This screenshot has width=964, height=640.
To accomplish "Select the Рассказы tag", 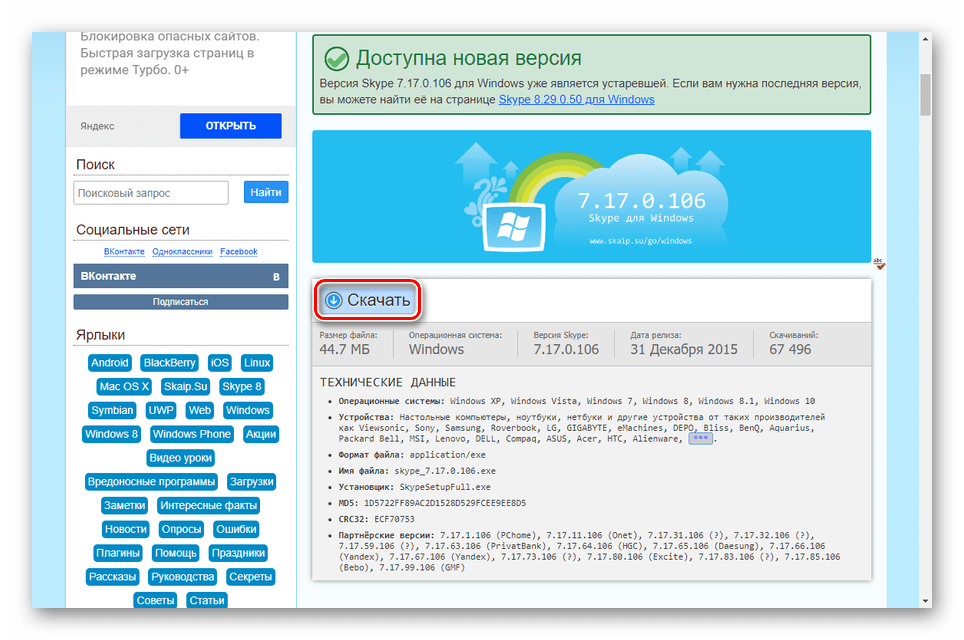I will click(x=113, y=577).
